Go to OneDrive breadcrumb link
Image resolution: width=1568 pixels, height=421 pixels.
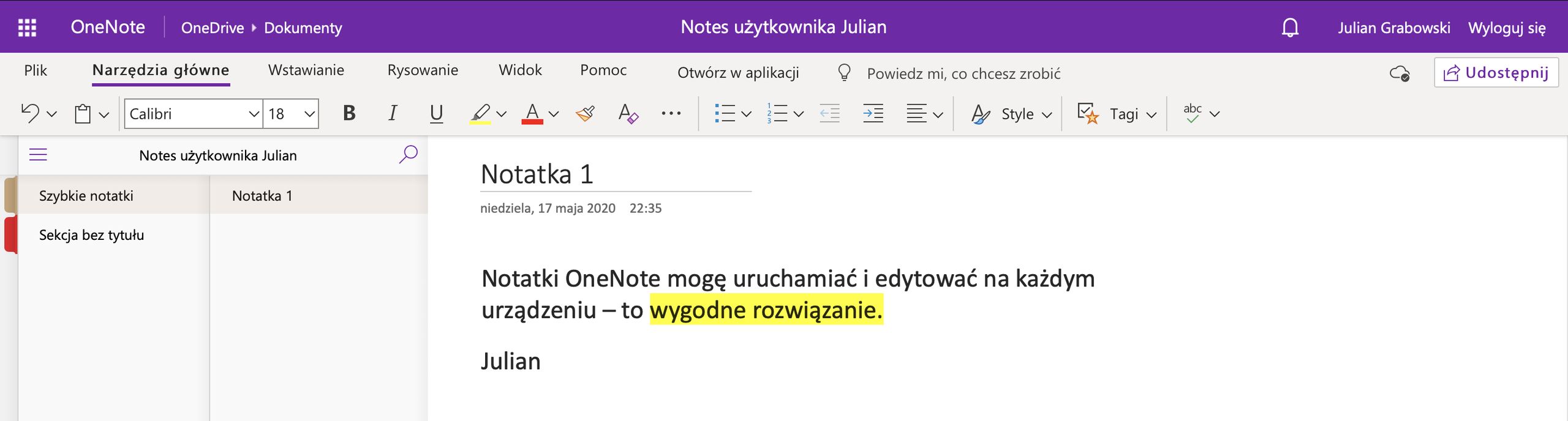pyautogui.click(x=213, y=28)
